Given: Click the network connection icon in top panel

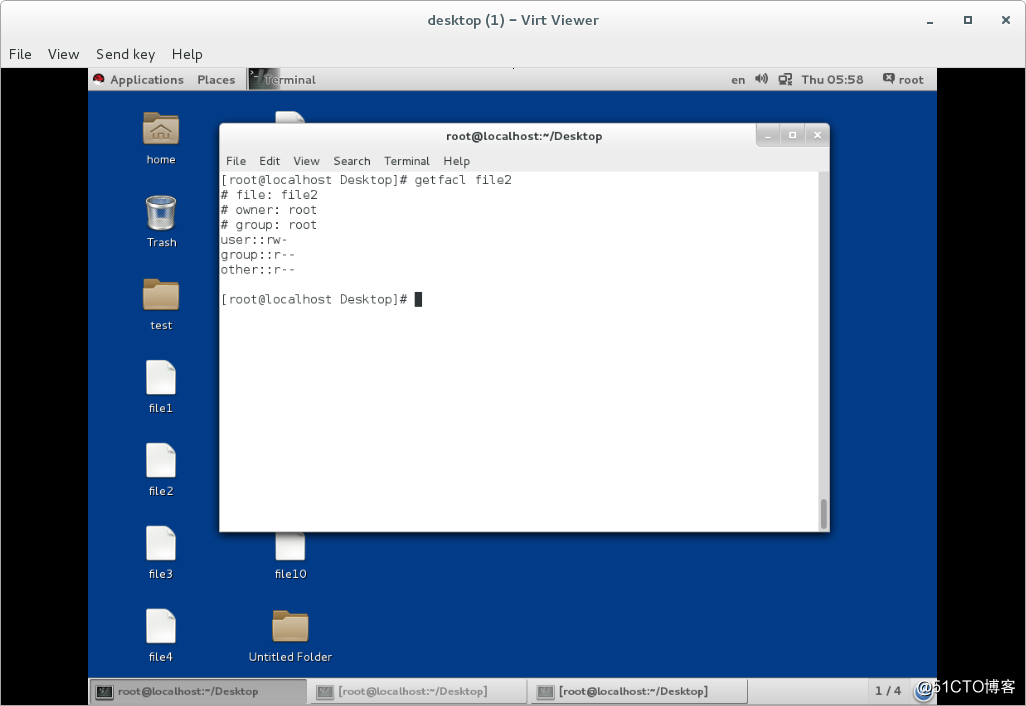Looking at the screenshot, I should pyautogui.click(x=785, y=79).
